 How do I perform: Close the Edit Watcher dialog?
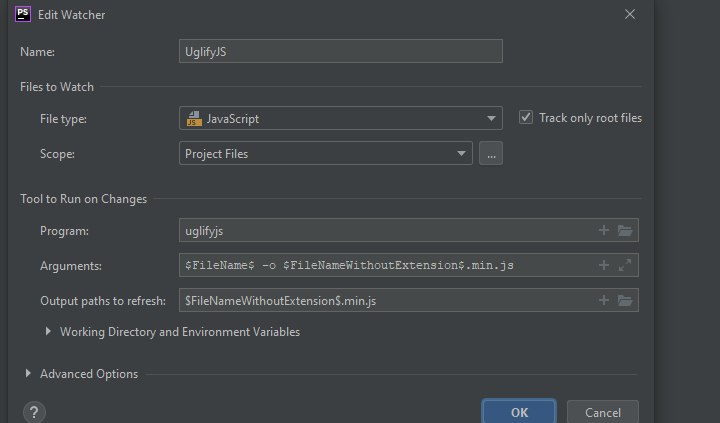click(629, 15)
